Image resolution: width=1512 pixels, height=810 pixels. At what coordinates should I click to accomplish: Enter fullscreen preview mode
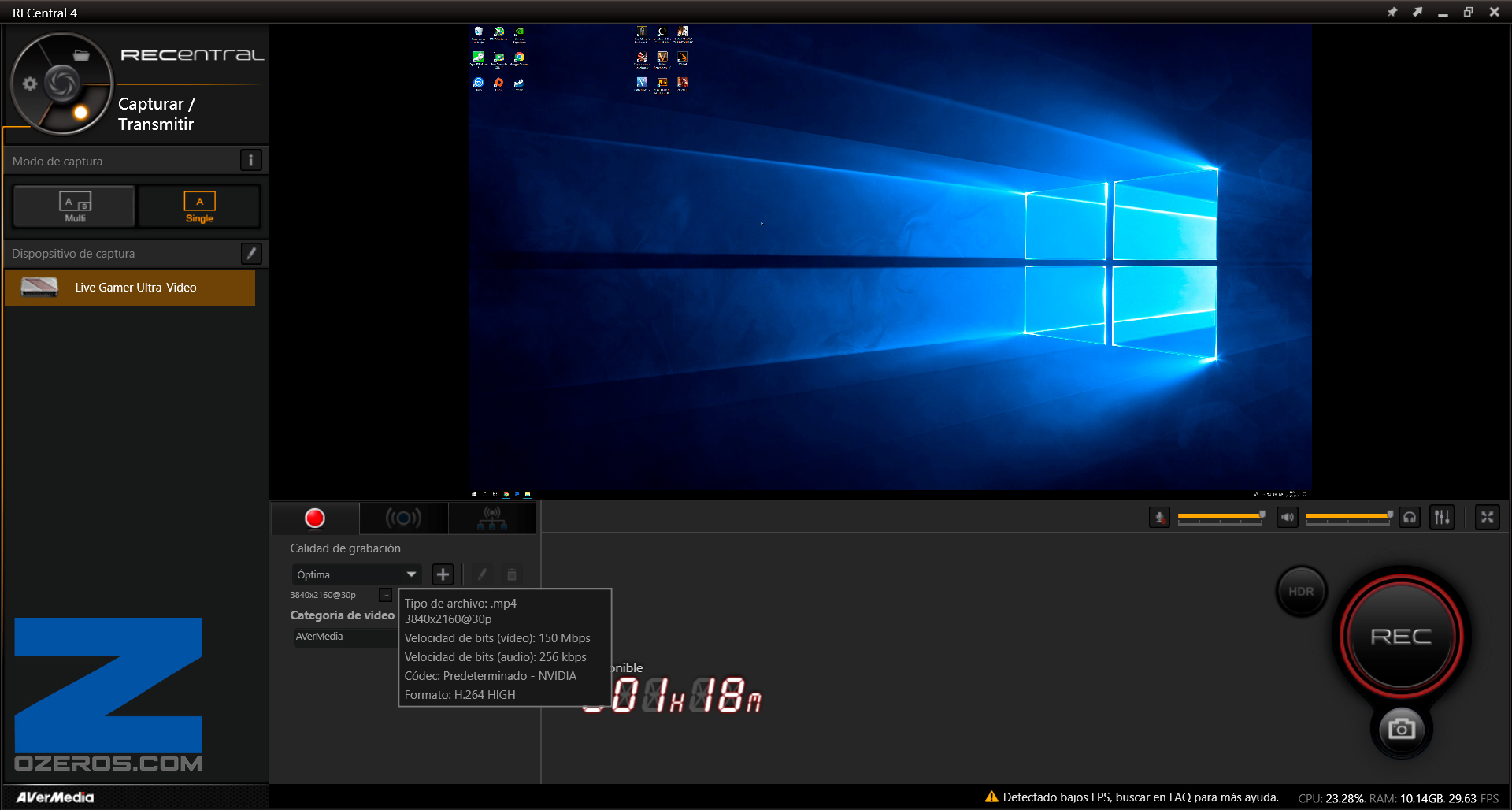tap(1487, 518)
